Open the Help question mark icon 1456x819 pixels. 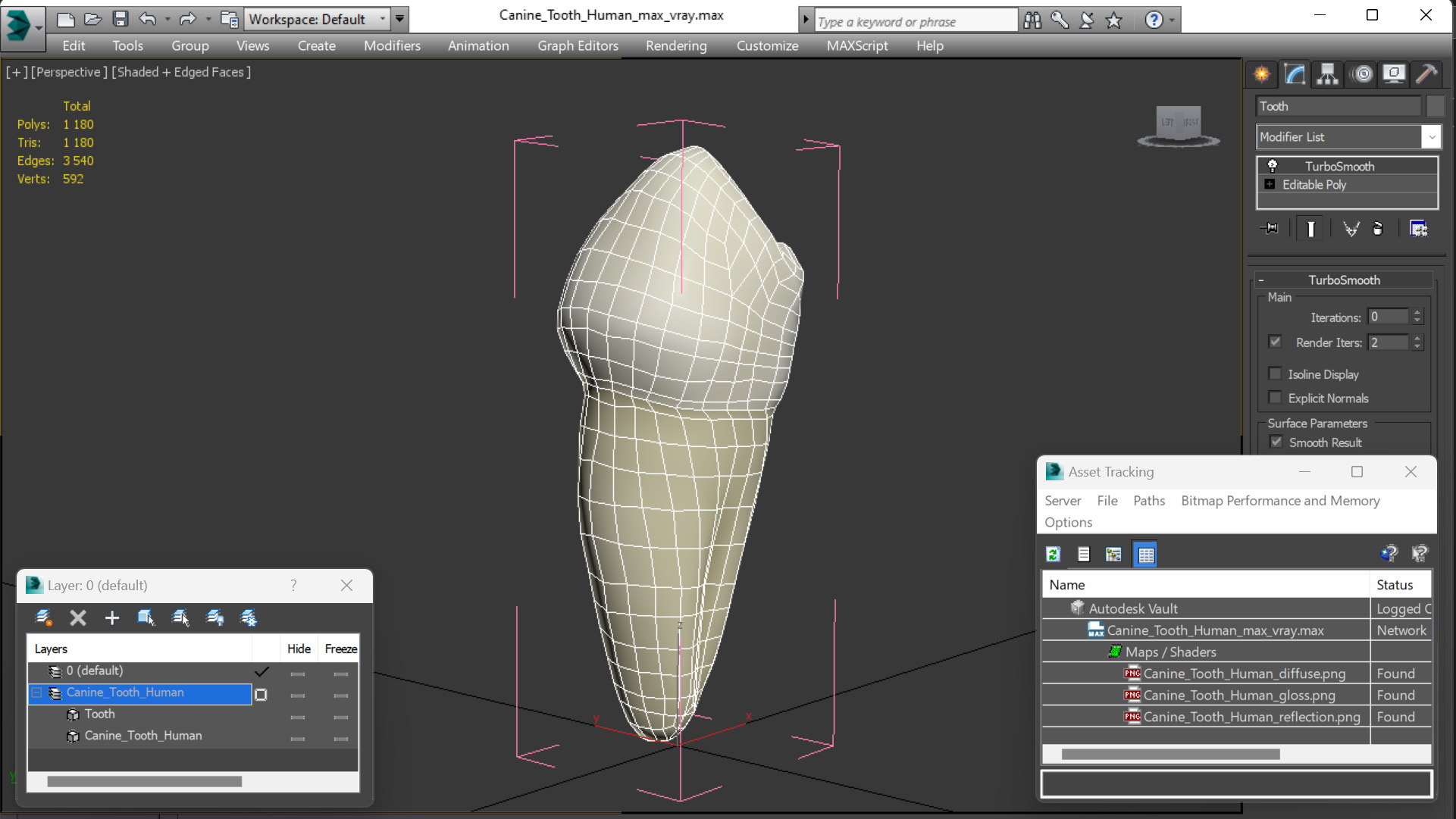tap(1154, 20)
